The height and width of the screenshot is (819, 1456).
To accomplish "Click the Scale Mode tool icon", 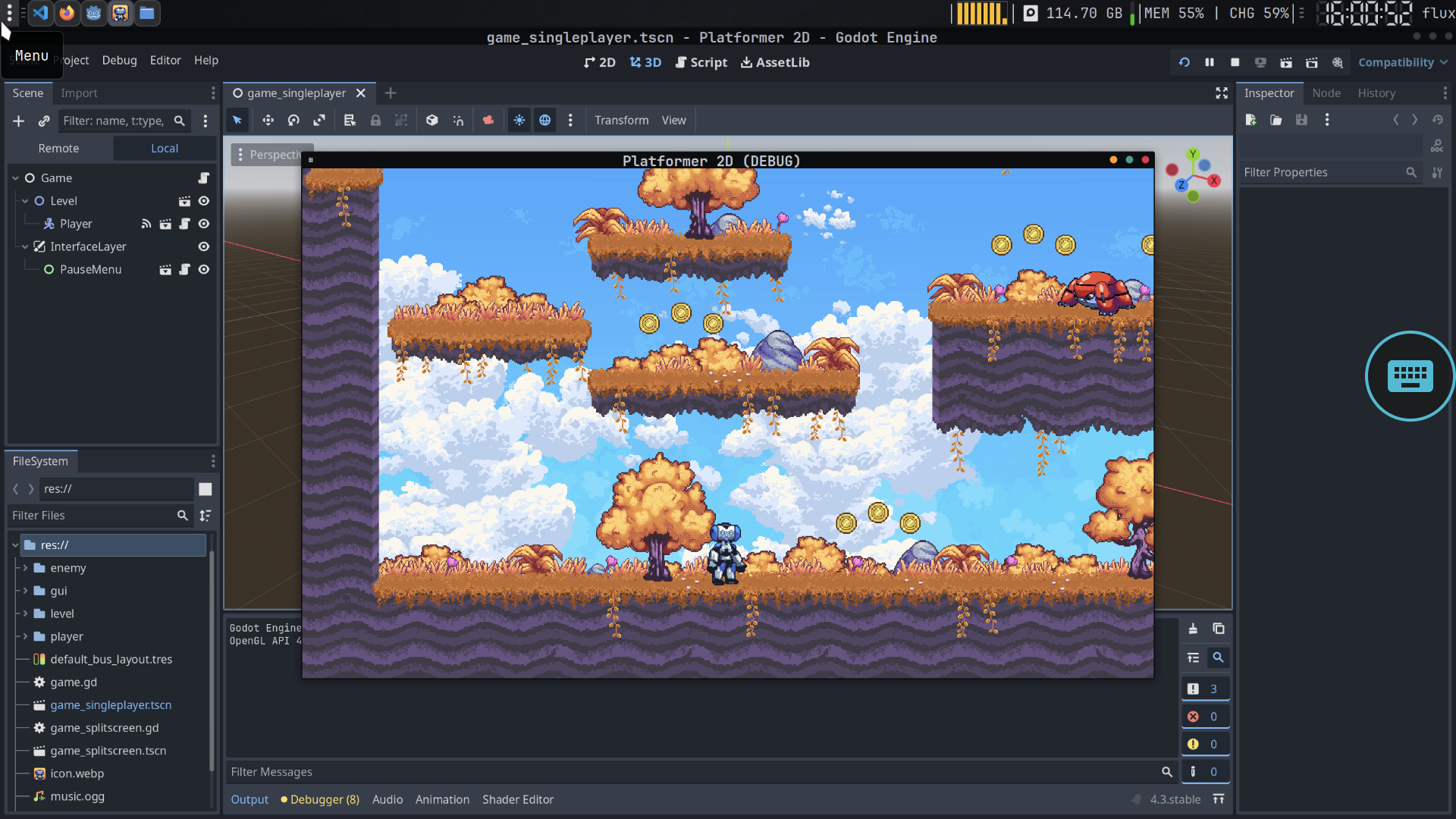I will 319,120.
